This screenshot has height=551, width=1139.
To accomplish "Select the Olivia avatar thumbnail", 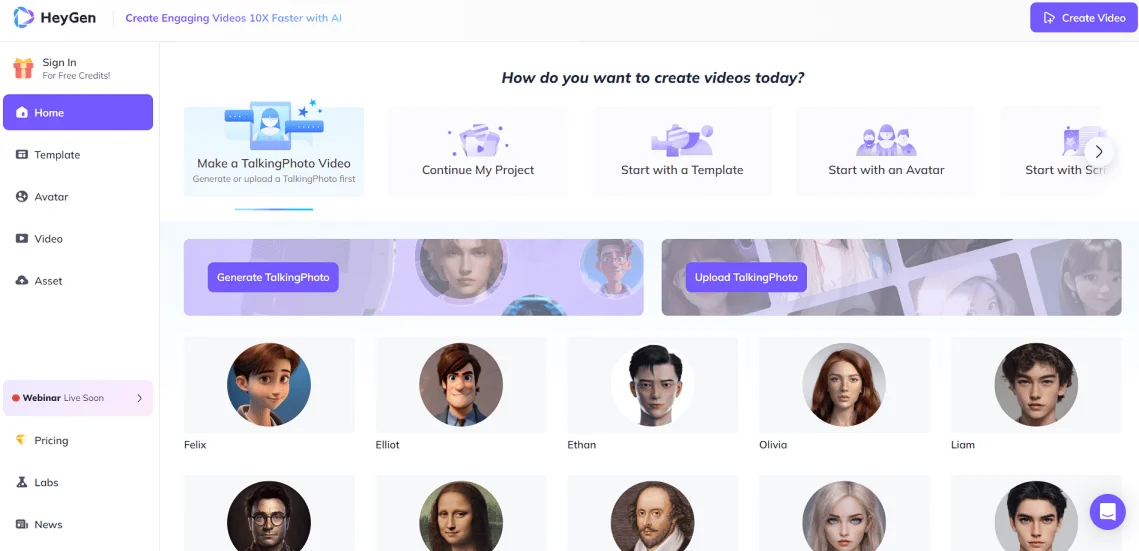I will pos(844,385).
